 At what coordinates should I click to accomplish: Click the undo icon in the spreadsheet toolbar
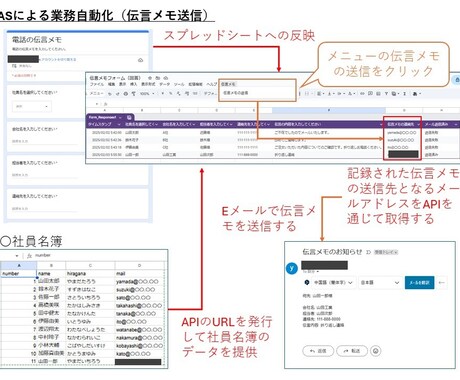110,94
